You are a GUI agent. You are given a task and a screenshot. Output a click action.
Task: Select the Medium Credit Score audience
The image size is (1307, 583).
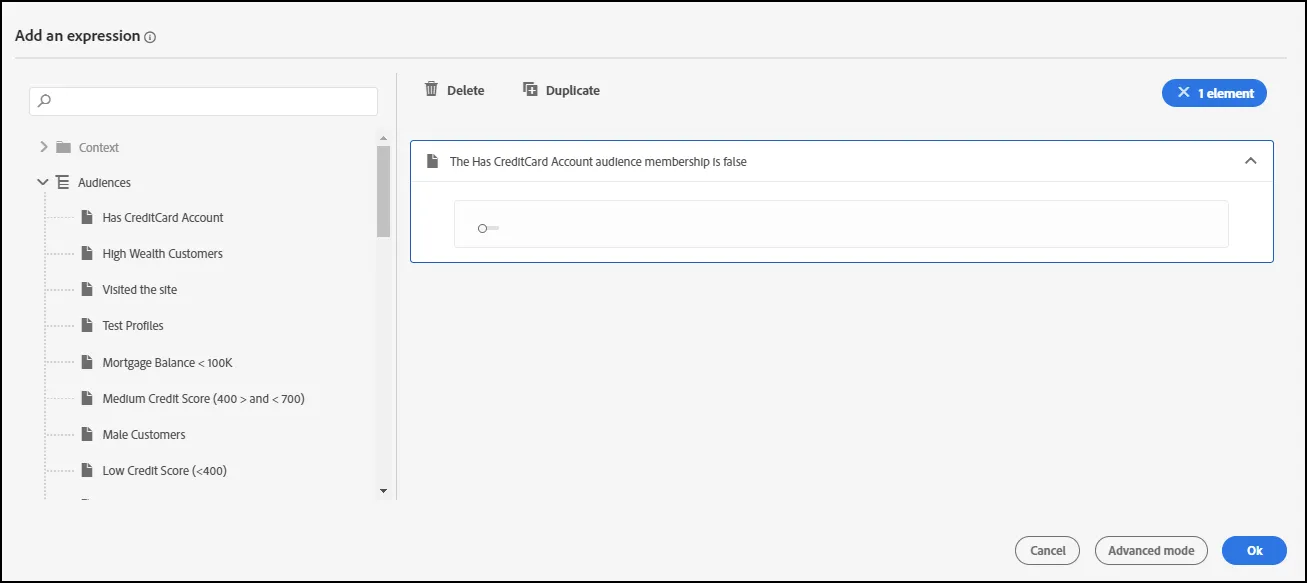(x=204, y=398)
